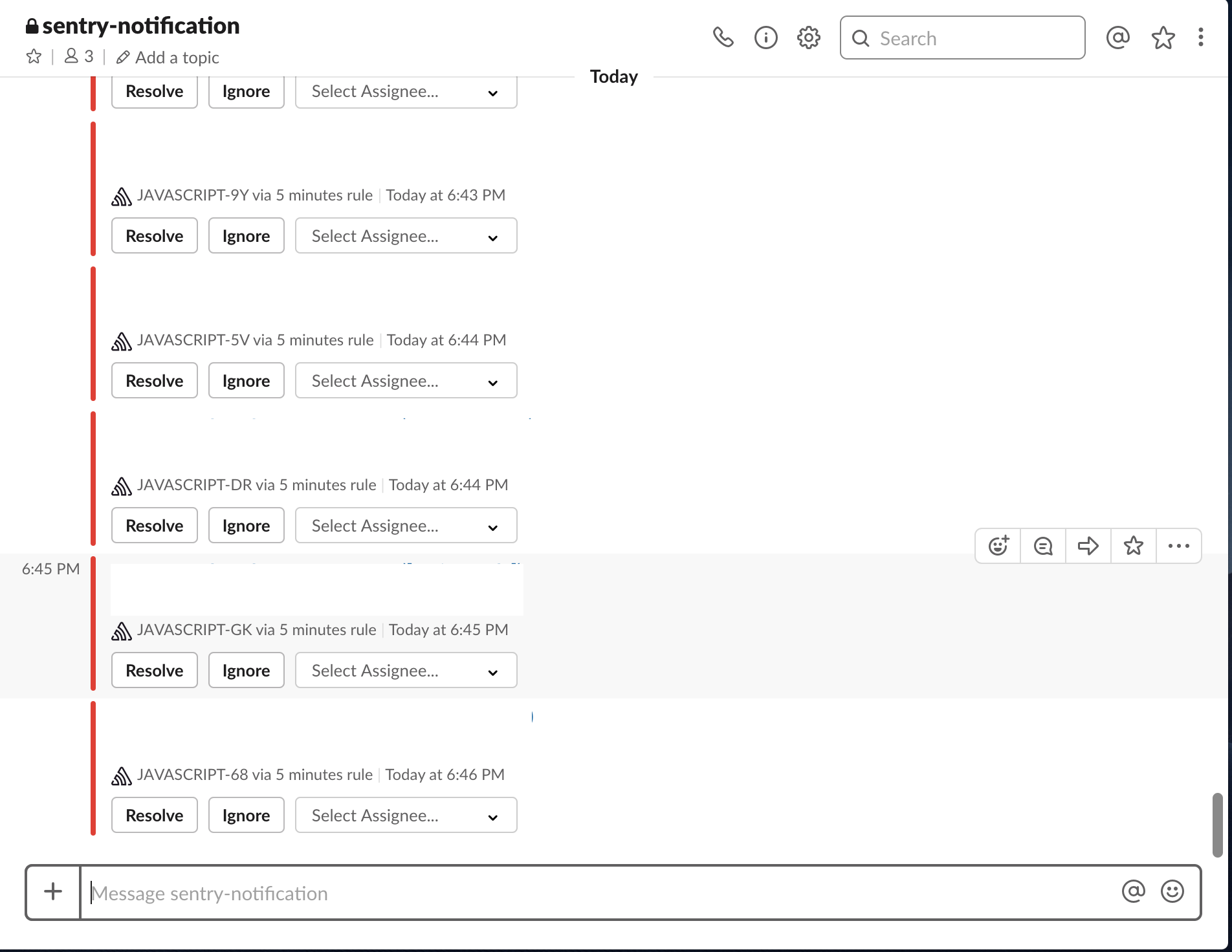Click Sentry logo beside JAVASCRIPT-5V
1232x952 pixels.
pos(122,341)
